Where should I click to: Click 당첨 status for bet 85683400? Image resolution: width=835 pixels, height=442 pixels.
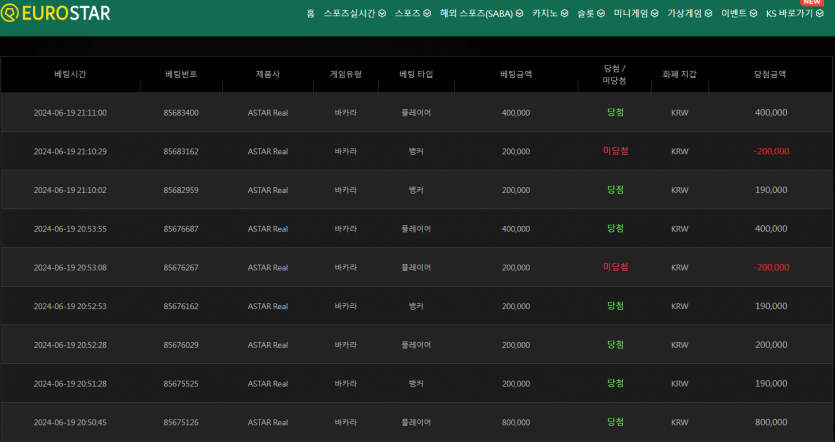[615, 112]
